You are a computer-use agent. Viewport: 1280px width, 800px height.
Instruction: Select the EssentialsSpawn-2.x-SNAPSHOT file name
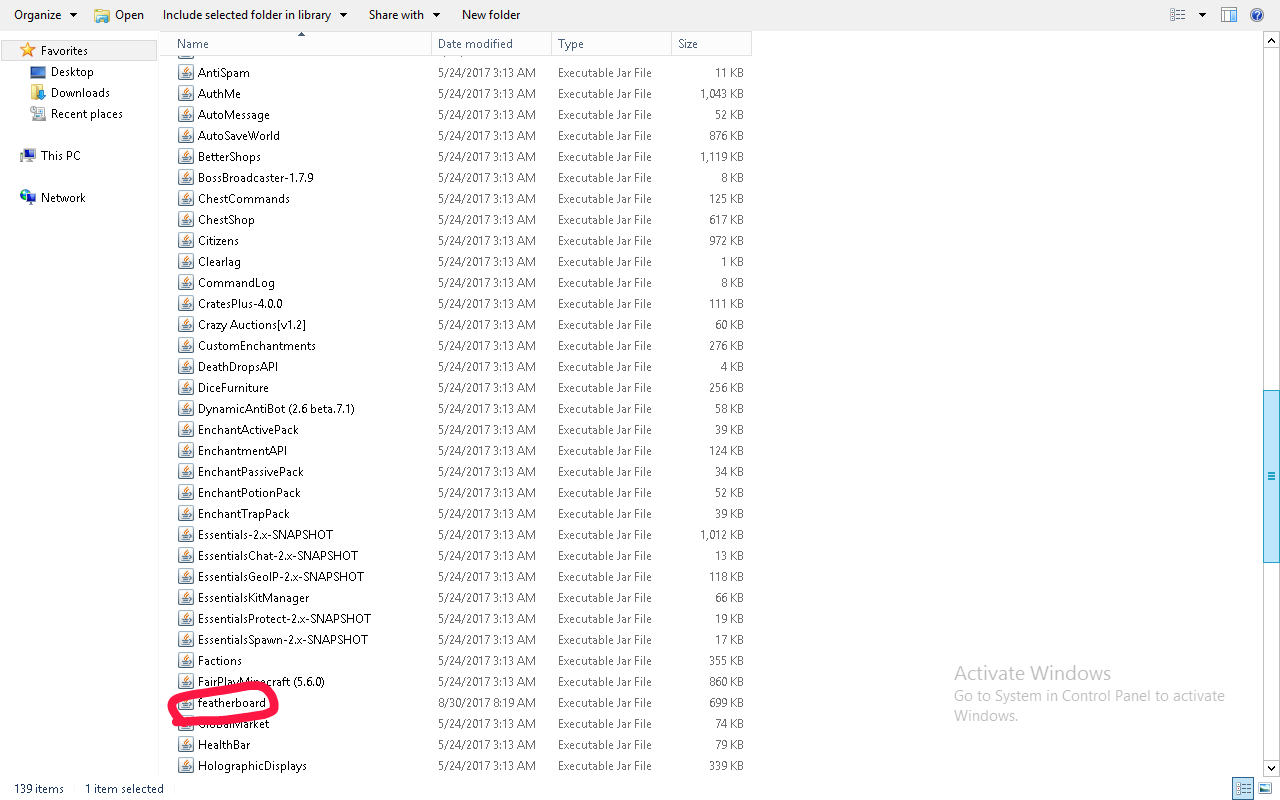283,640
